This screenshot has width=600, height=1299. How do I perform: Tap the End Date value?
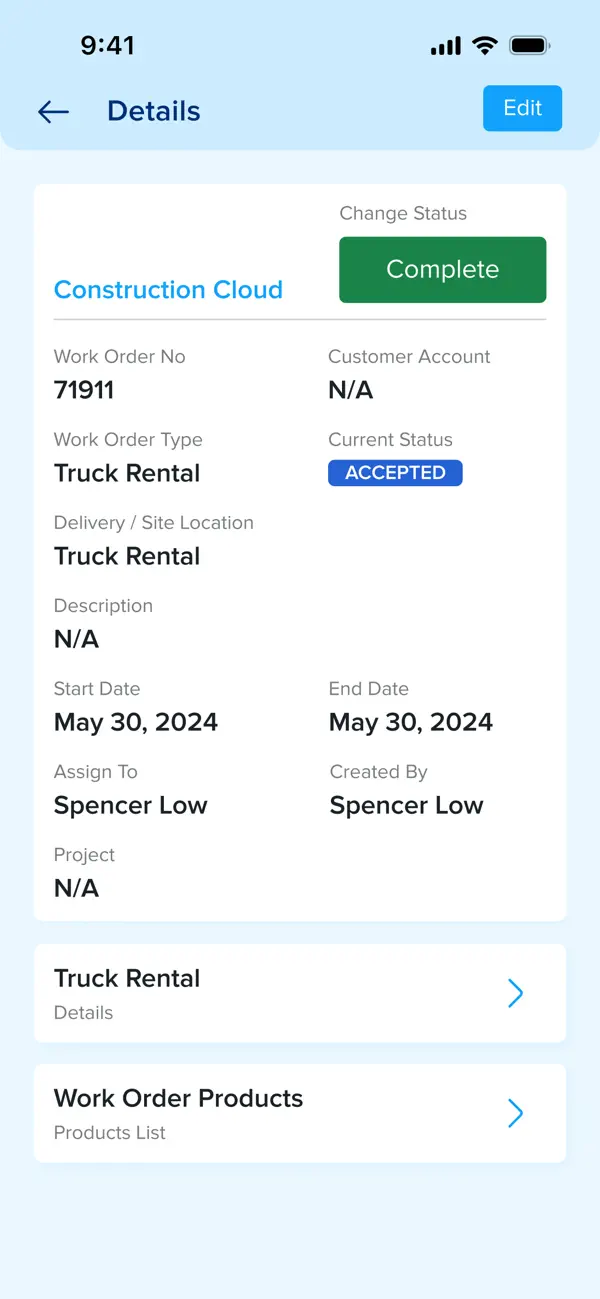point(411,723)
